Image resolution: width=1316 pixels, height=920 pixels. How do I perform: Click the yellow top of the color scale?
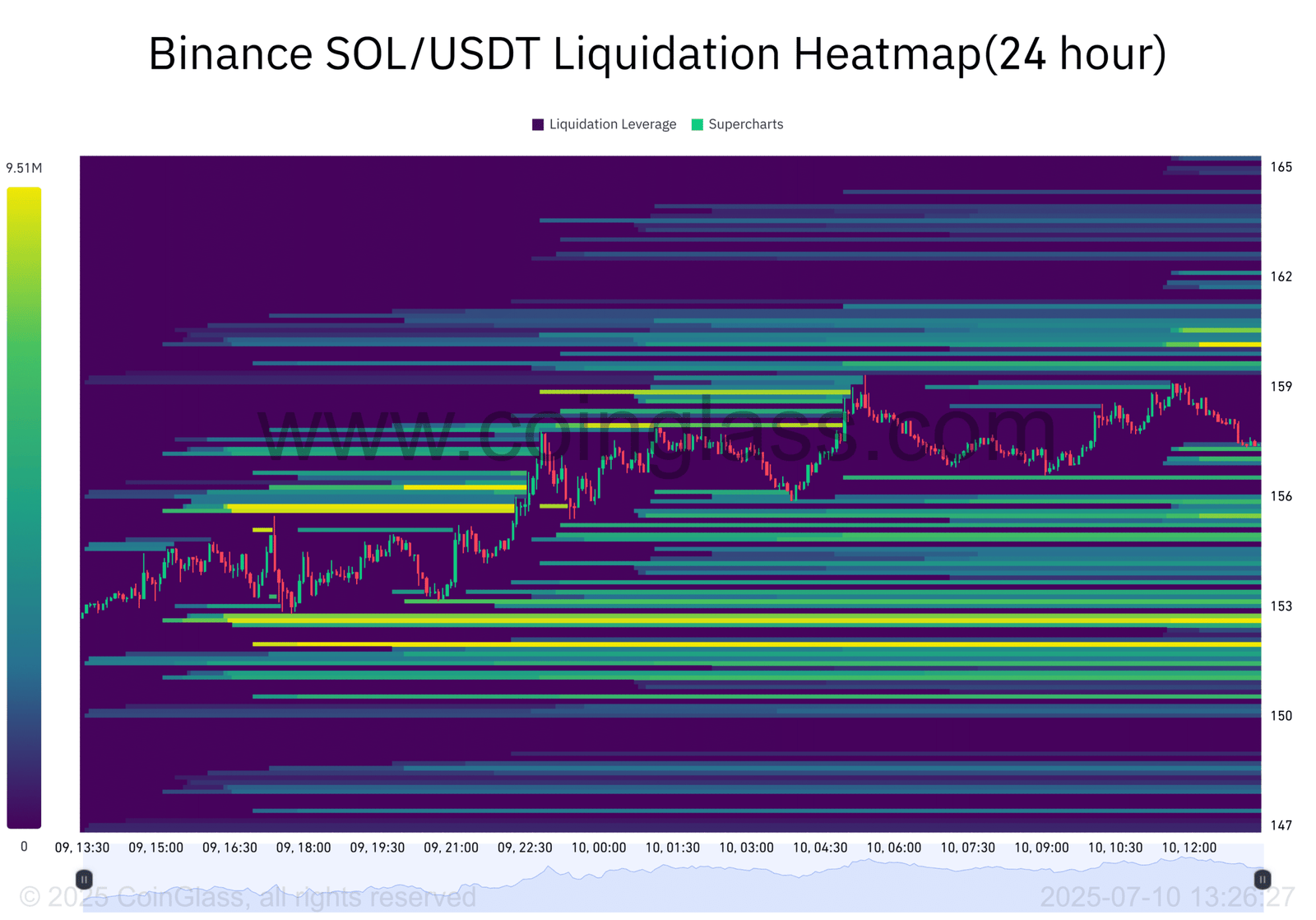[24, 197]
